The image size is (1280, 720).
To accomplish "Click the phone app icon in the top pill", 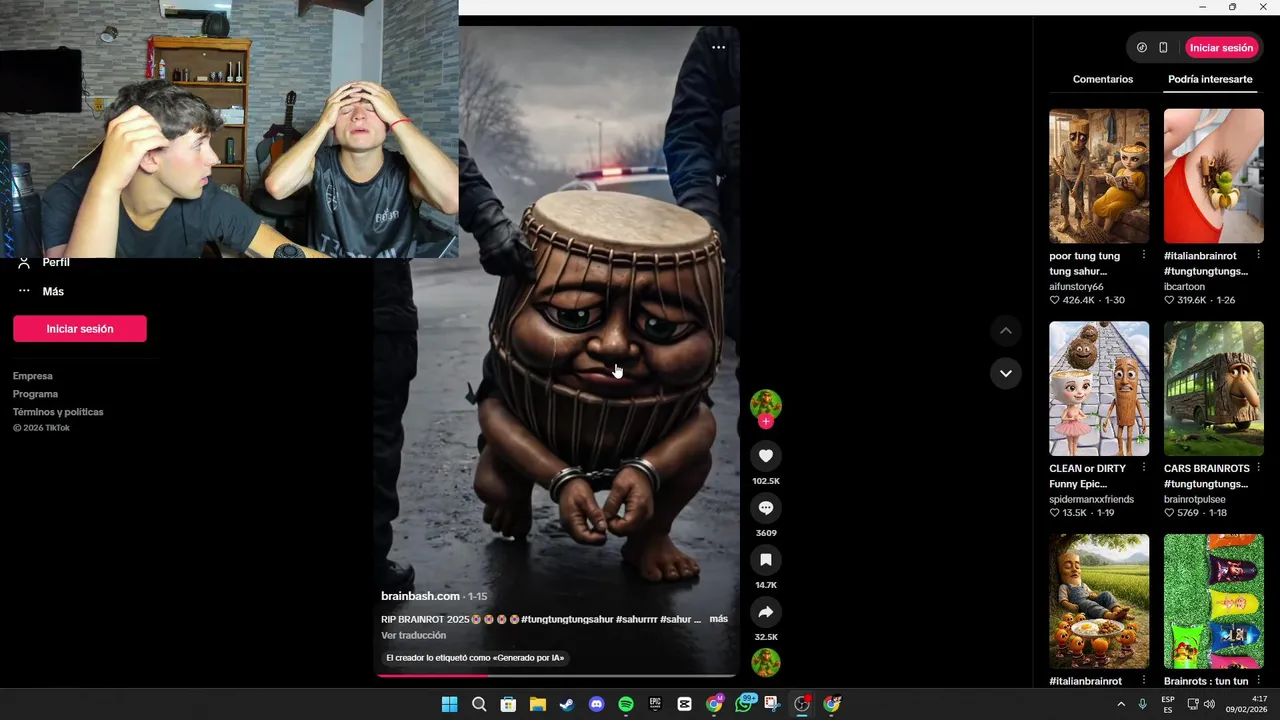I will tap(1163, 47).
